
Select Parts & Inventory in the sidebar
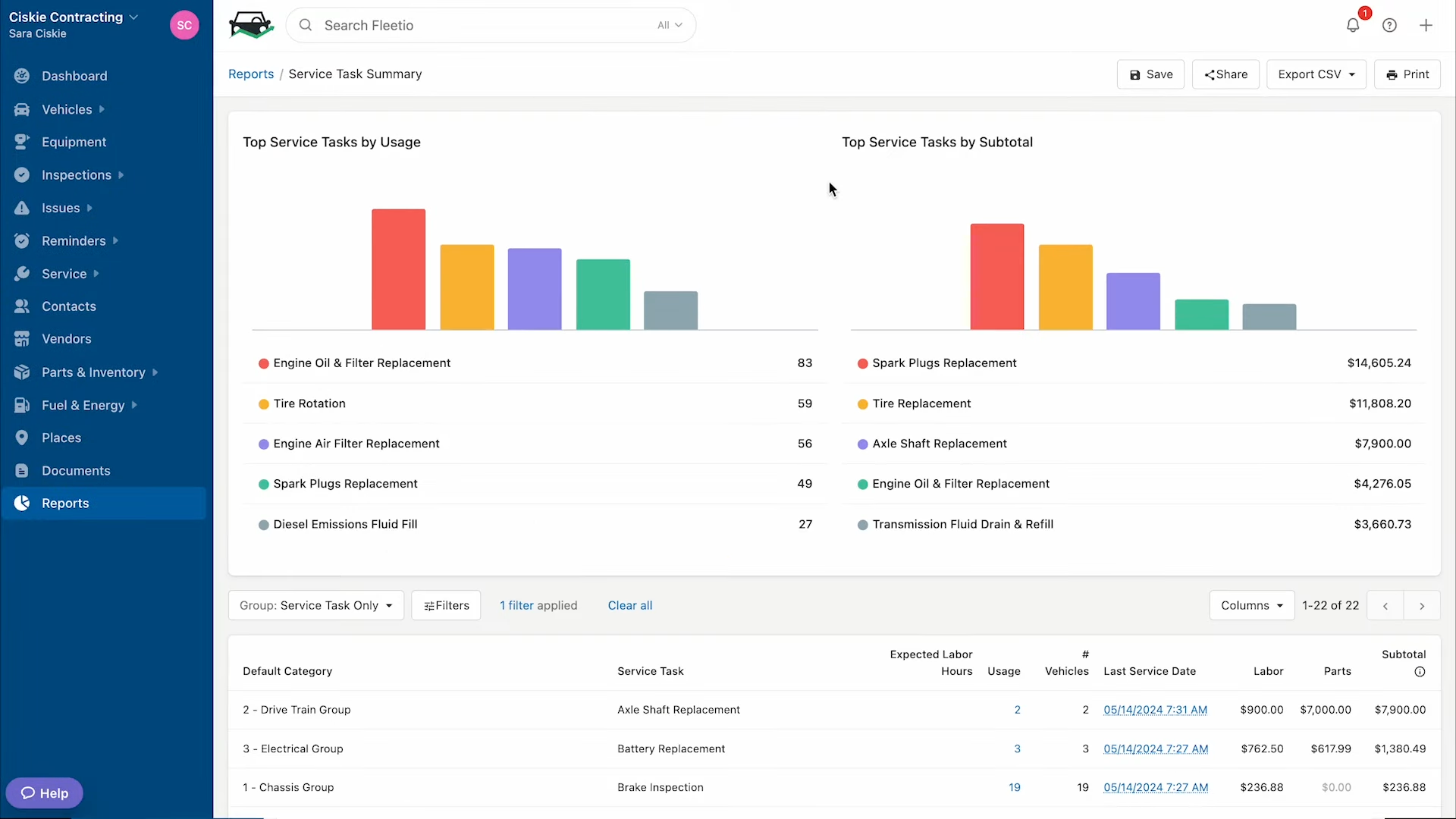pos(93,372)
